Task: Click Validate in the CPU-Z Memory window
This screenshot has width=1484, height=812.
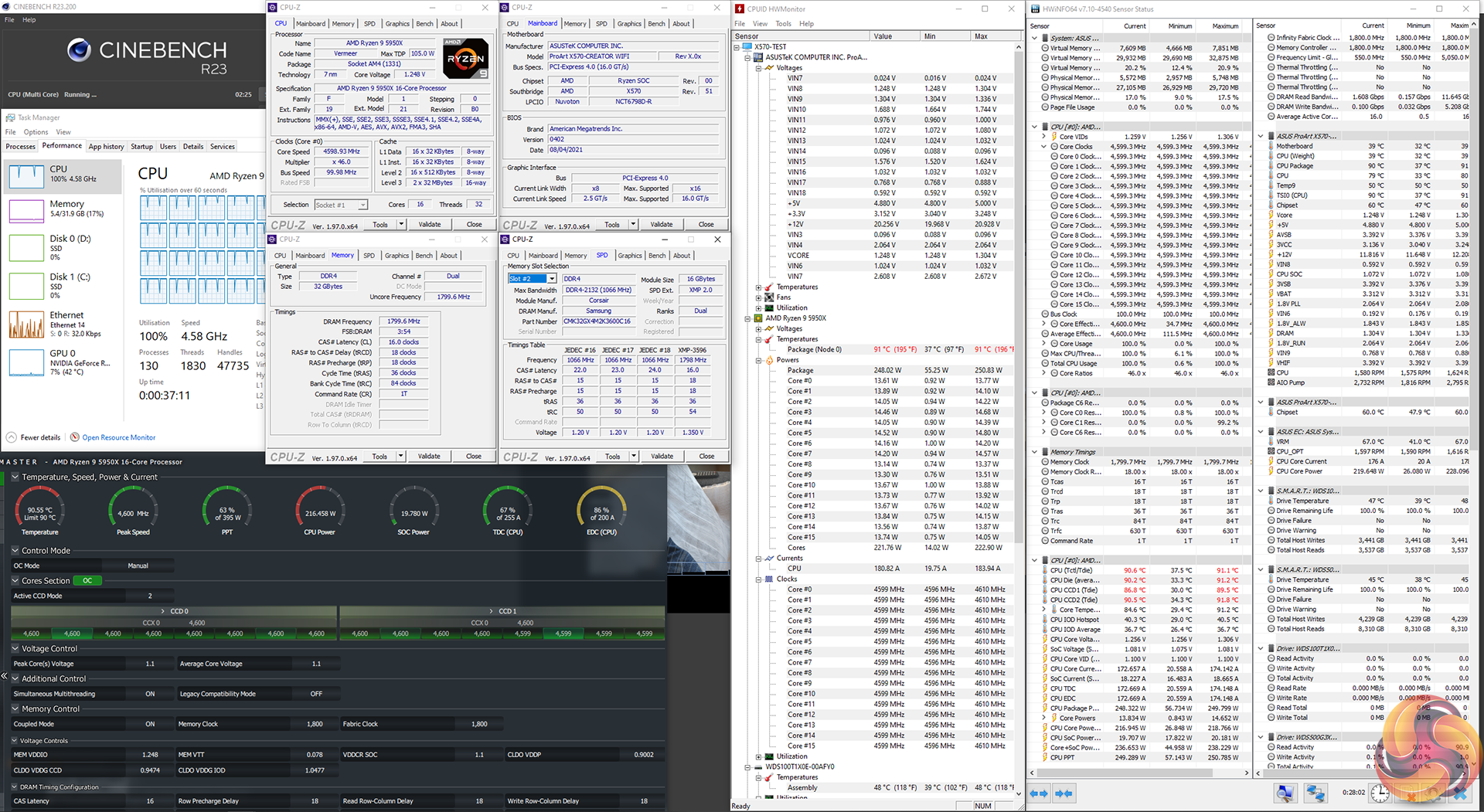Action: point(429,457)
